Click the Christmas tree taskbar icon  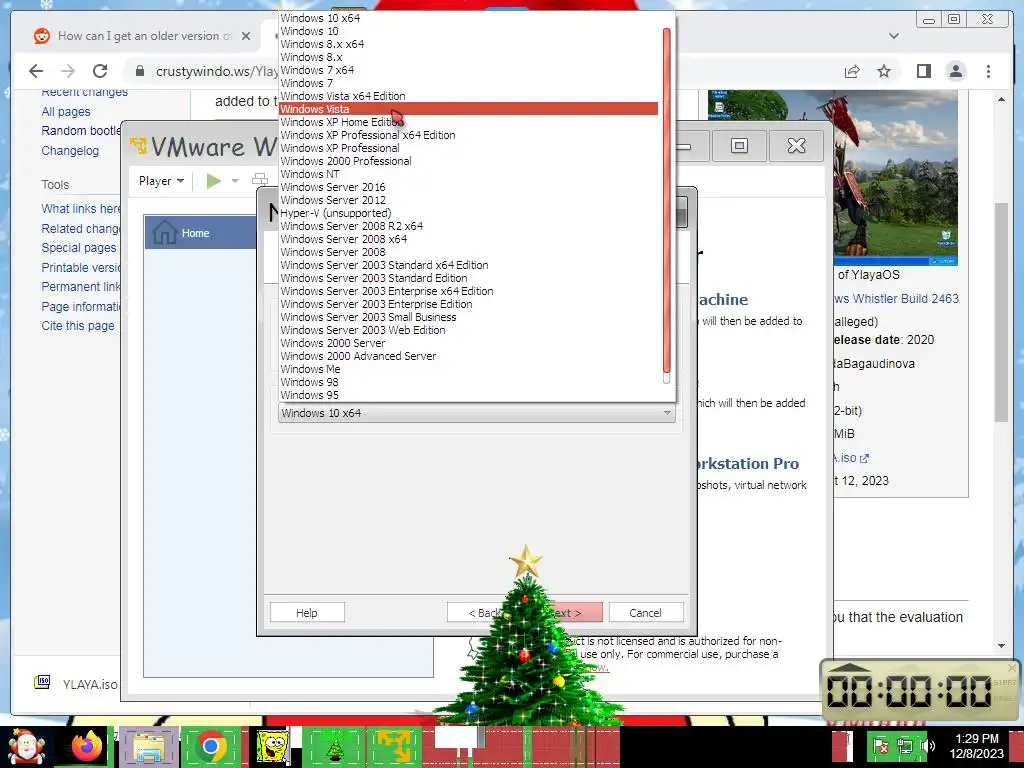coord(335,746)
